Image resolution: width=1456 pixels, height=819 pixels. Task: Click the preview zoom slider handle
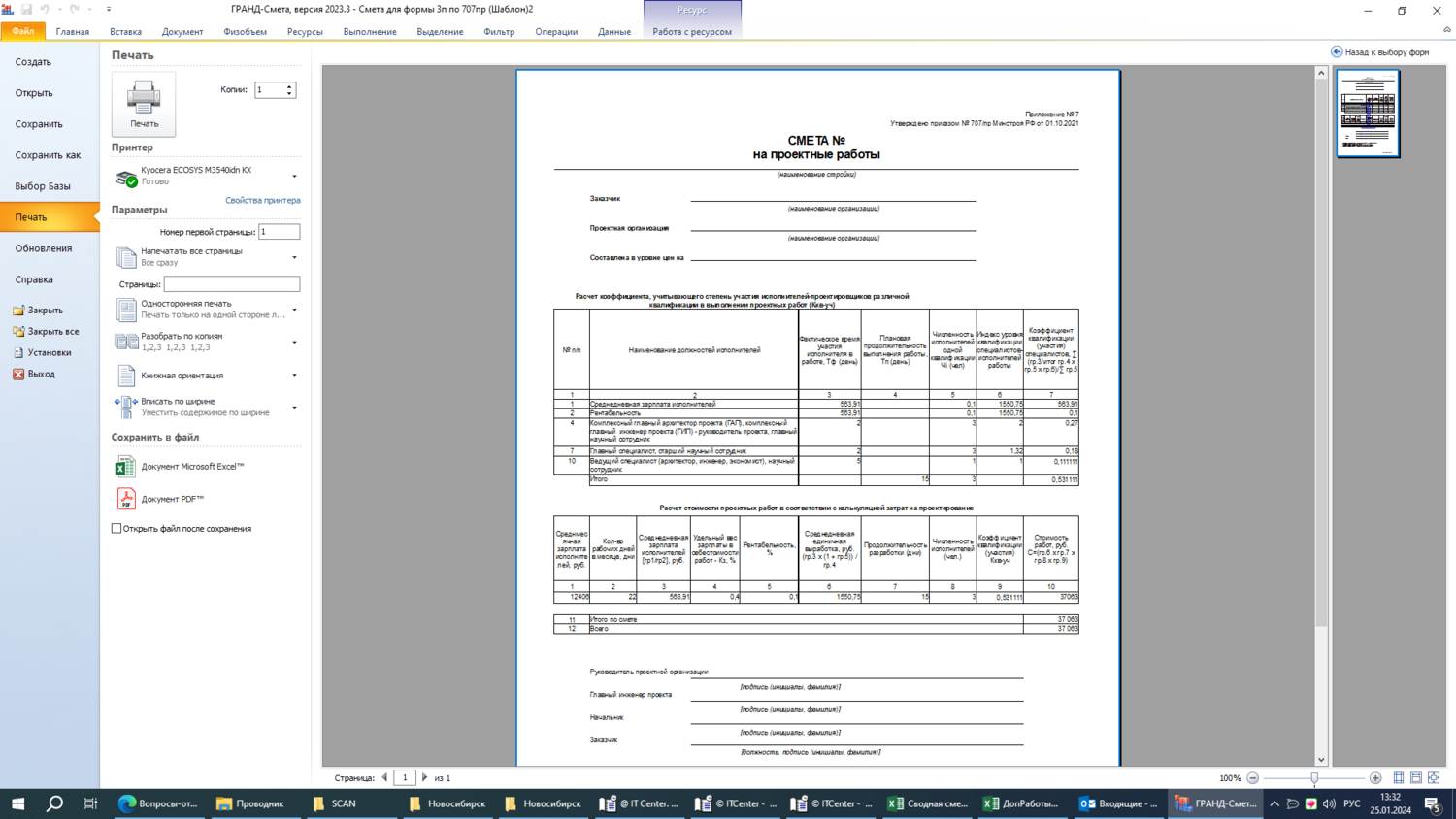tap(1314, 778)
